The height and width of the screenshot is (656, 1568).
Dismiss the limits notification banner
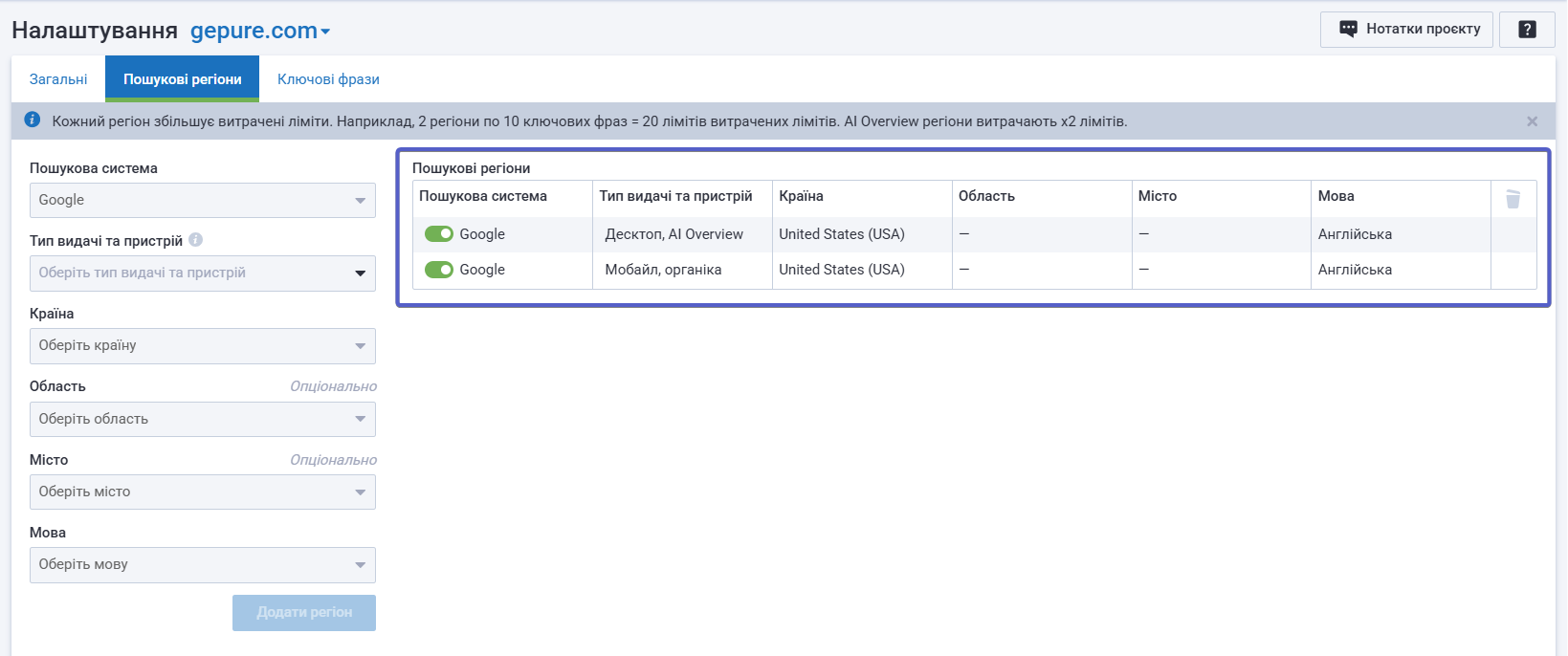click(1532, 121)
